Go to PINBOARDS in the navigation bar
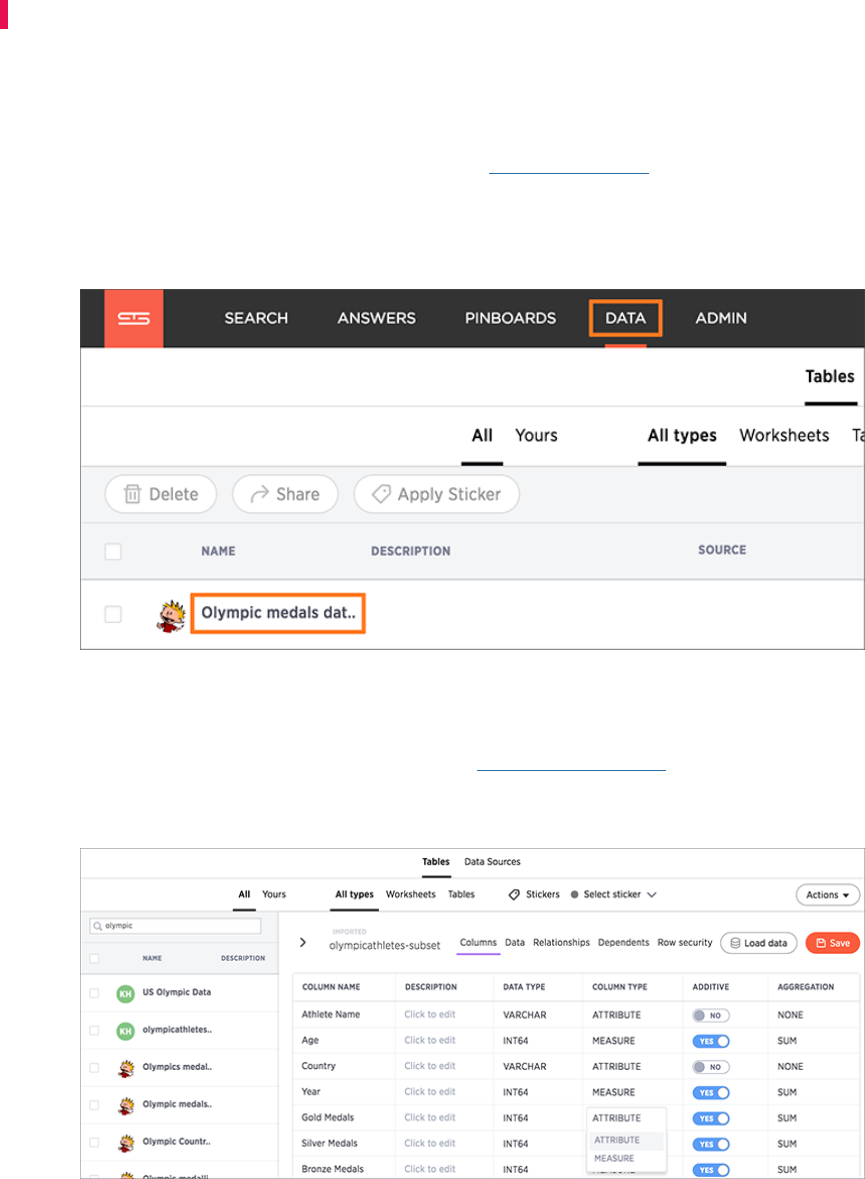The image size is (865, 1179). pyautogui.click(x=510, y=318)
